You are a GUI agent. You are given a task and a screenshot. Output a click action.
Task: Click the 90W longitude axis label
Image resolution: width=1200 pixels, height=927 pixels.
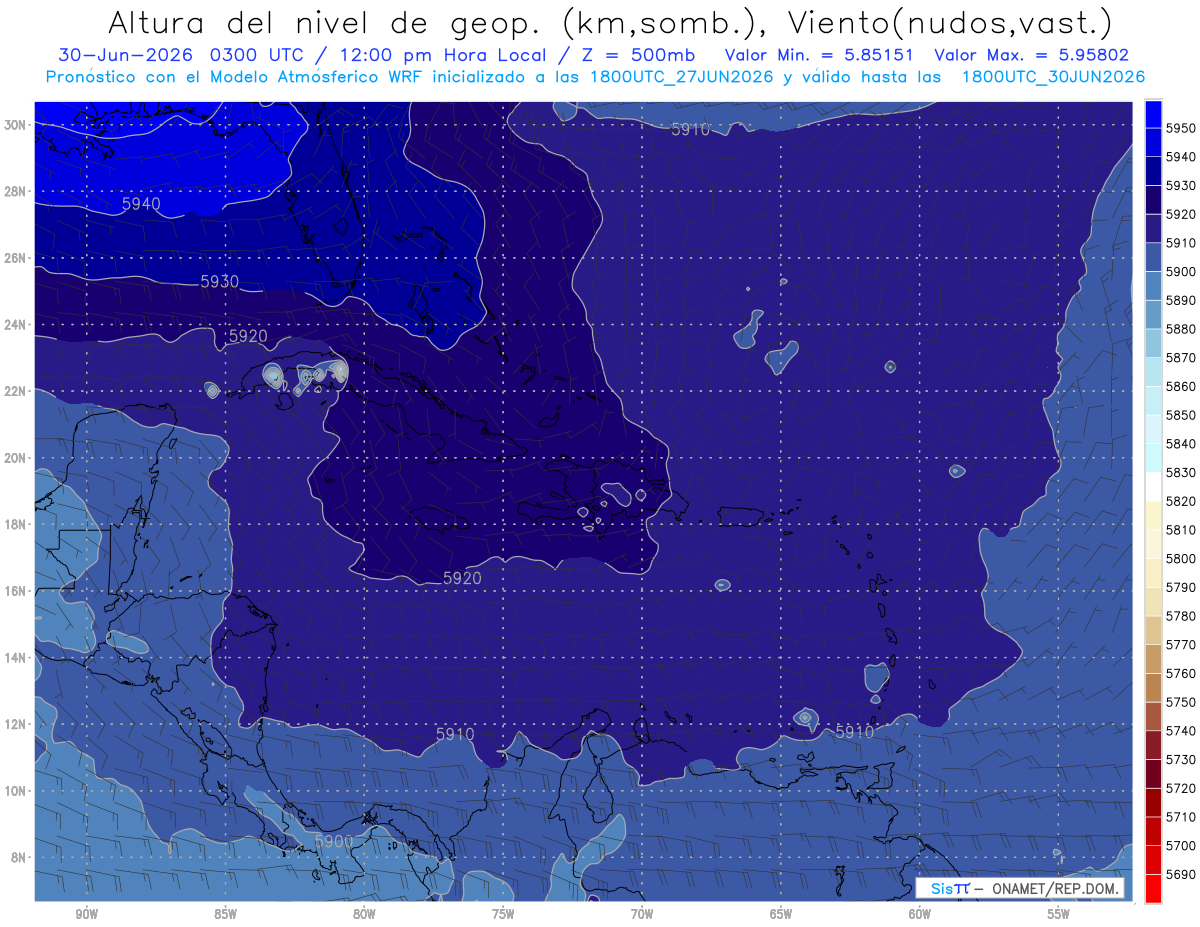[87, 914]
